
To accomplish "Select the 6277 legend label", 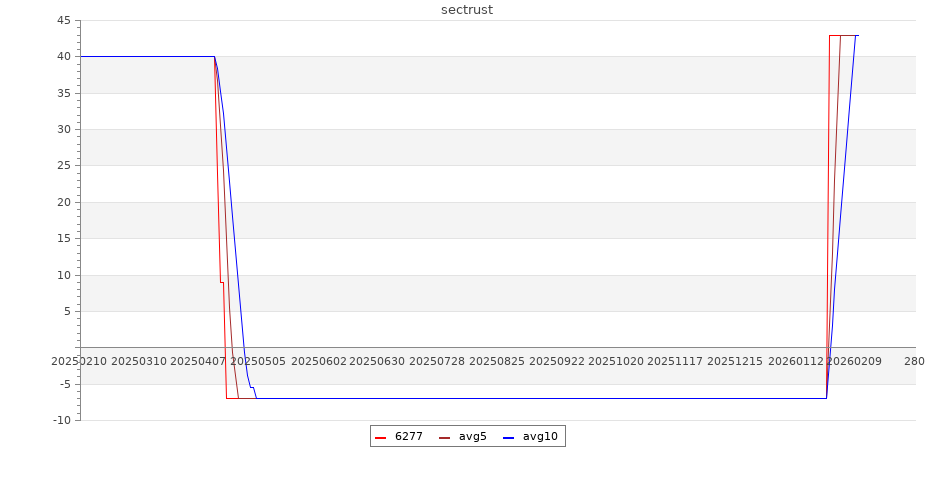I will [x=408, y=437].
